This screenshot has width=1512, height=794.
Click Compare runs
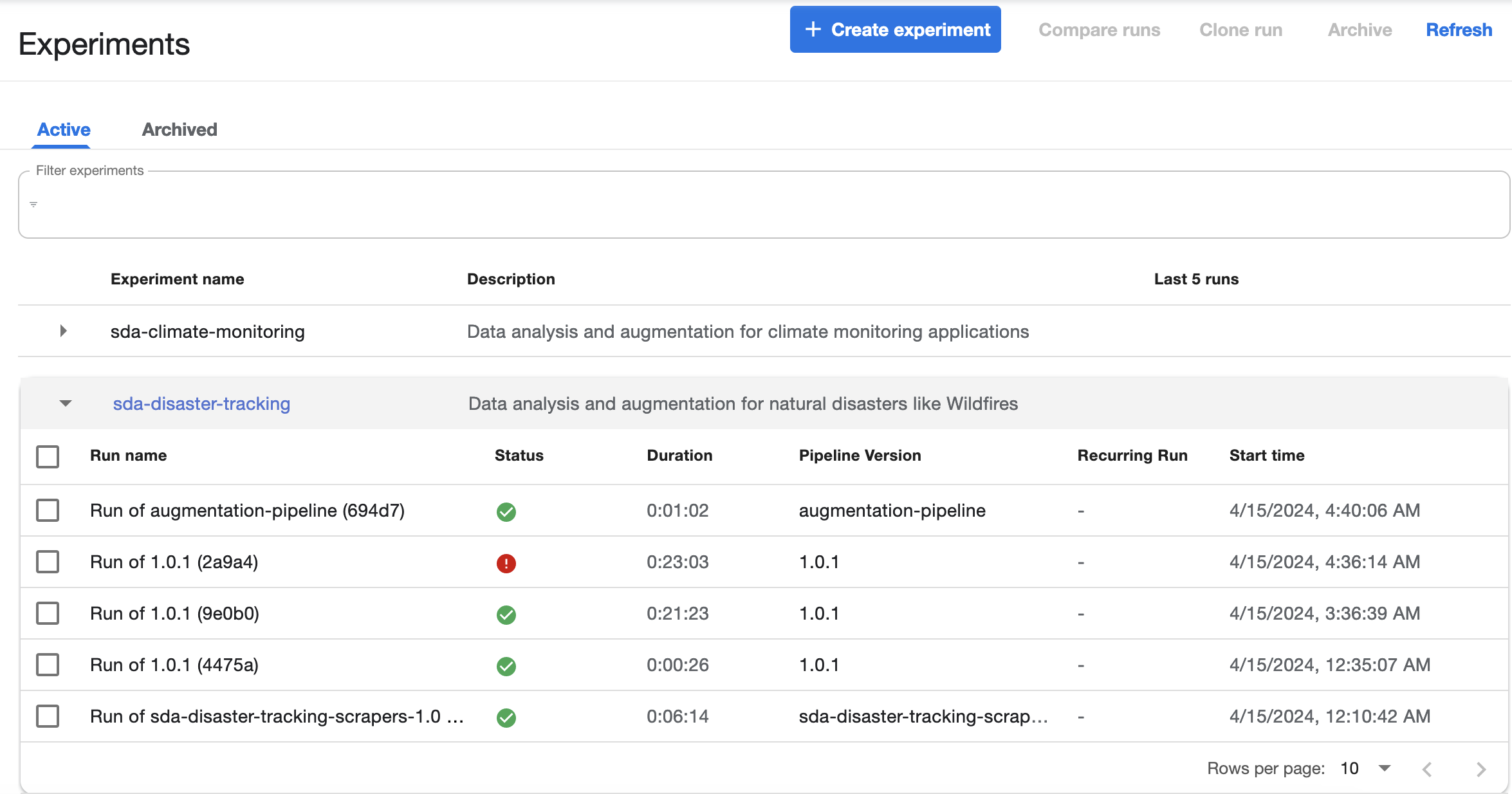pos(1099,30)
